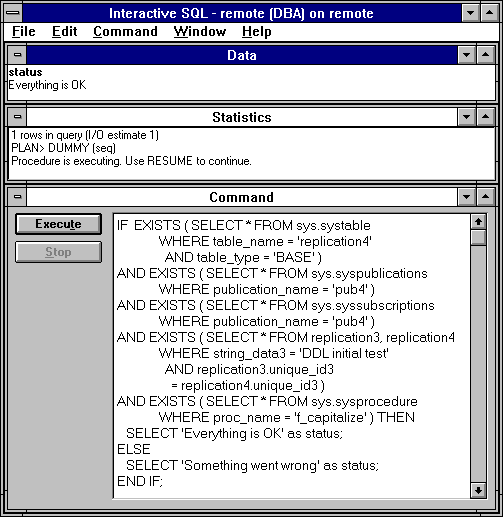Screen dimensions: 503x517
Task: Open the Command menu in menu bar
Action: click(125, 32)
